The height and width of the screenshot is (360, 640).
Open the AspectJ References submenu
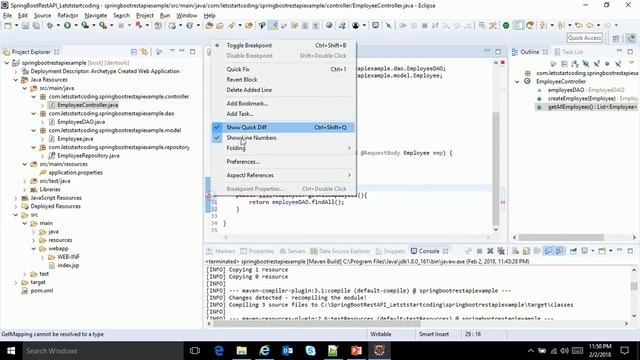coord(283,175)
